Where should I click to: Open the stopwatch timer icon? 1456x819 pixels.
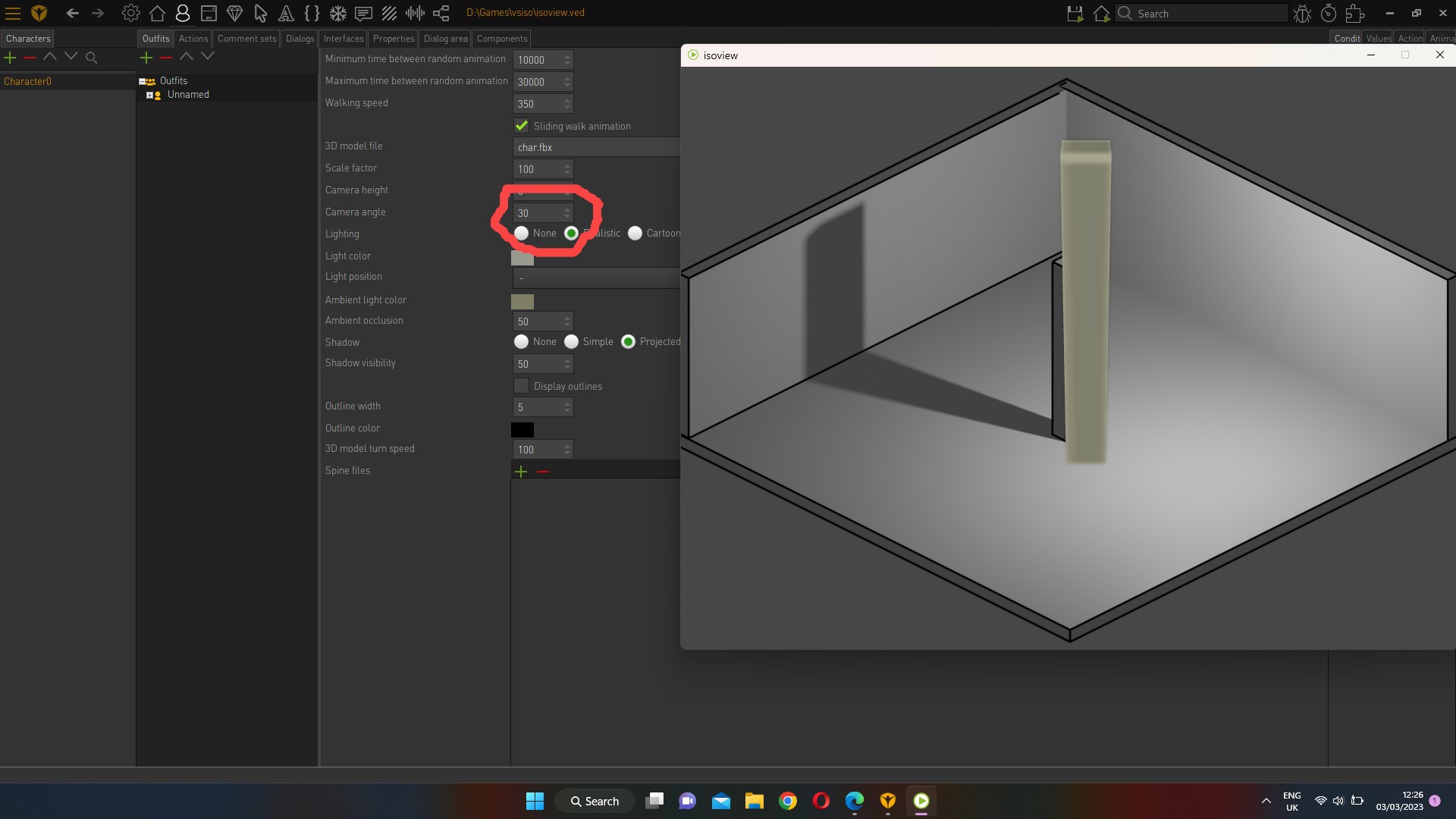pyautogui.click(x=1328, y=13)
